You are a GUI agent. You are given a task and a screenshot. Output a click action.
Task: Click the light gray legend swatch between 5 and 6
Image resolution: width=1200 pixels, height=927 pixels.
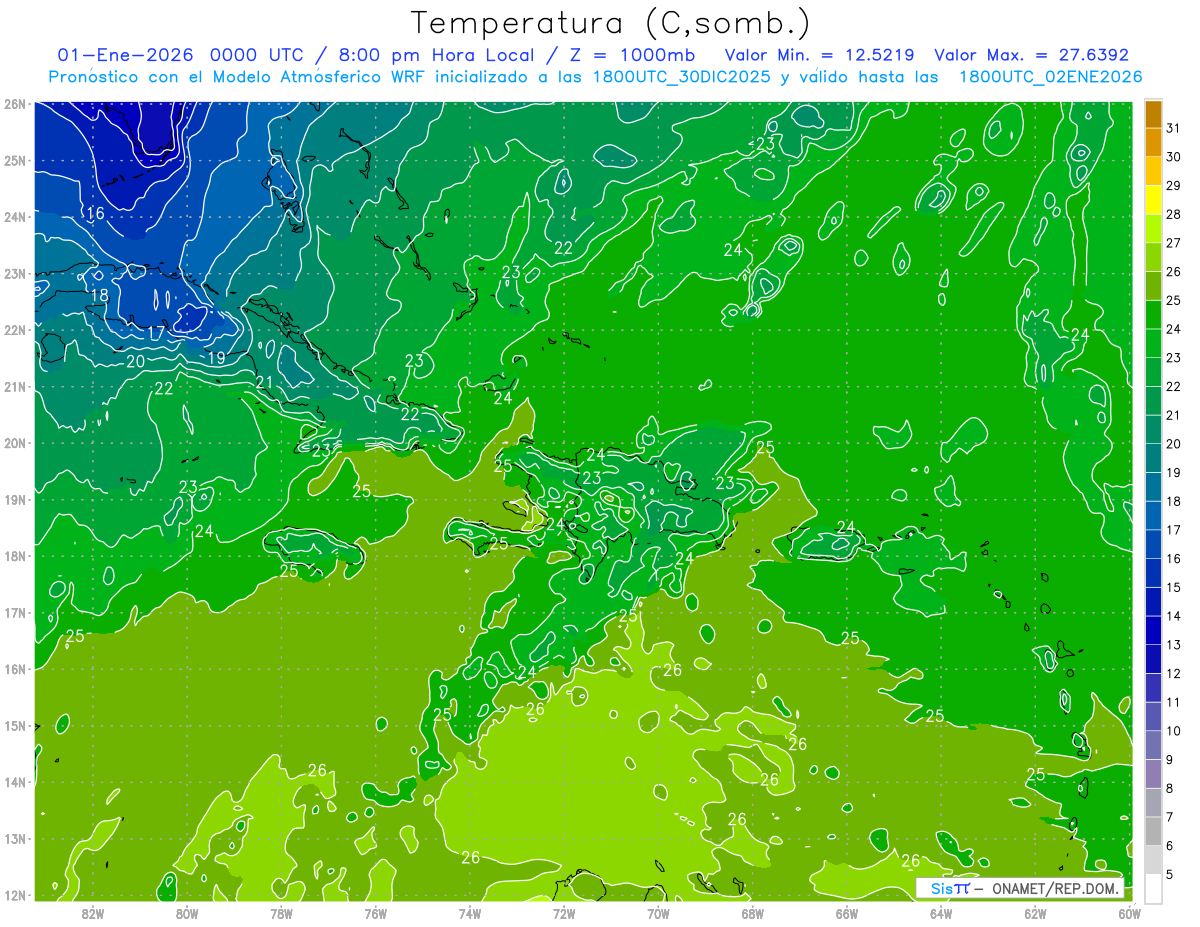click(x=1153, y=860)
